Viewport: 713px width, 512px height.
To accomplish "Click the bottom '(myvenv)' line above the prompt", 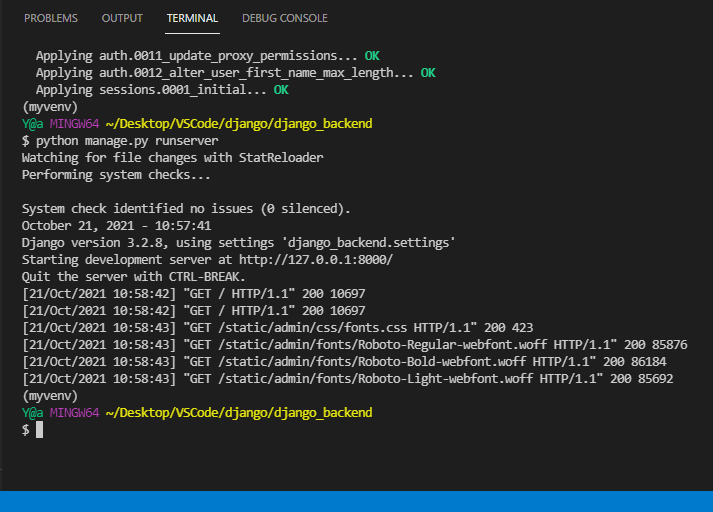I will (50, 396).
